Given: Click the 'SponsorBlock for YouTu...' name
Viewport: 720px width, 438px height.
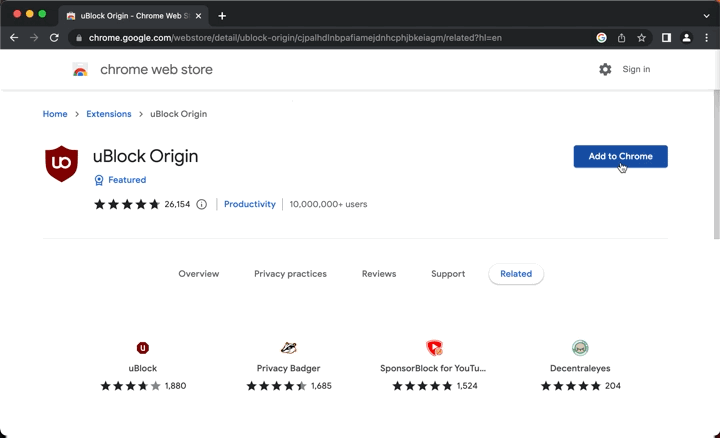Looking at the screenshot, I should (433, 368).
